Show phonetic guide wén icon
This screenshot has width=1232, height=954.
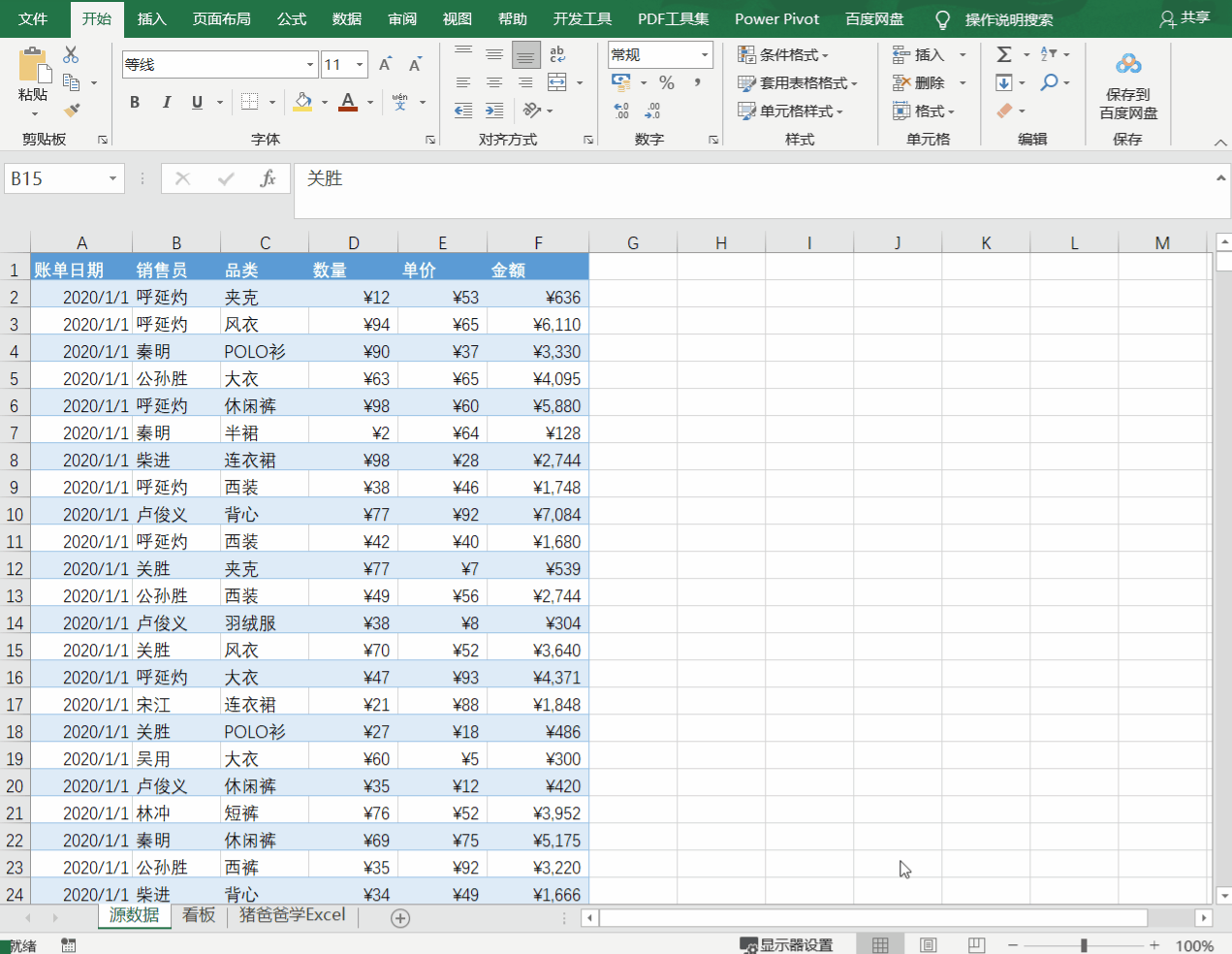[x=400, y=102]
